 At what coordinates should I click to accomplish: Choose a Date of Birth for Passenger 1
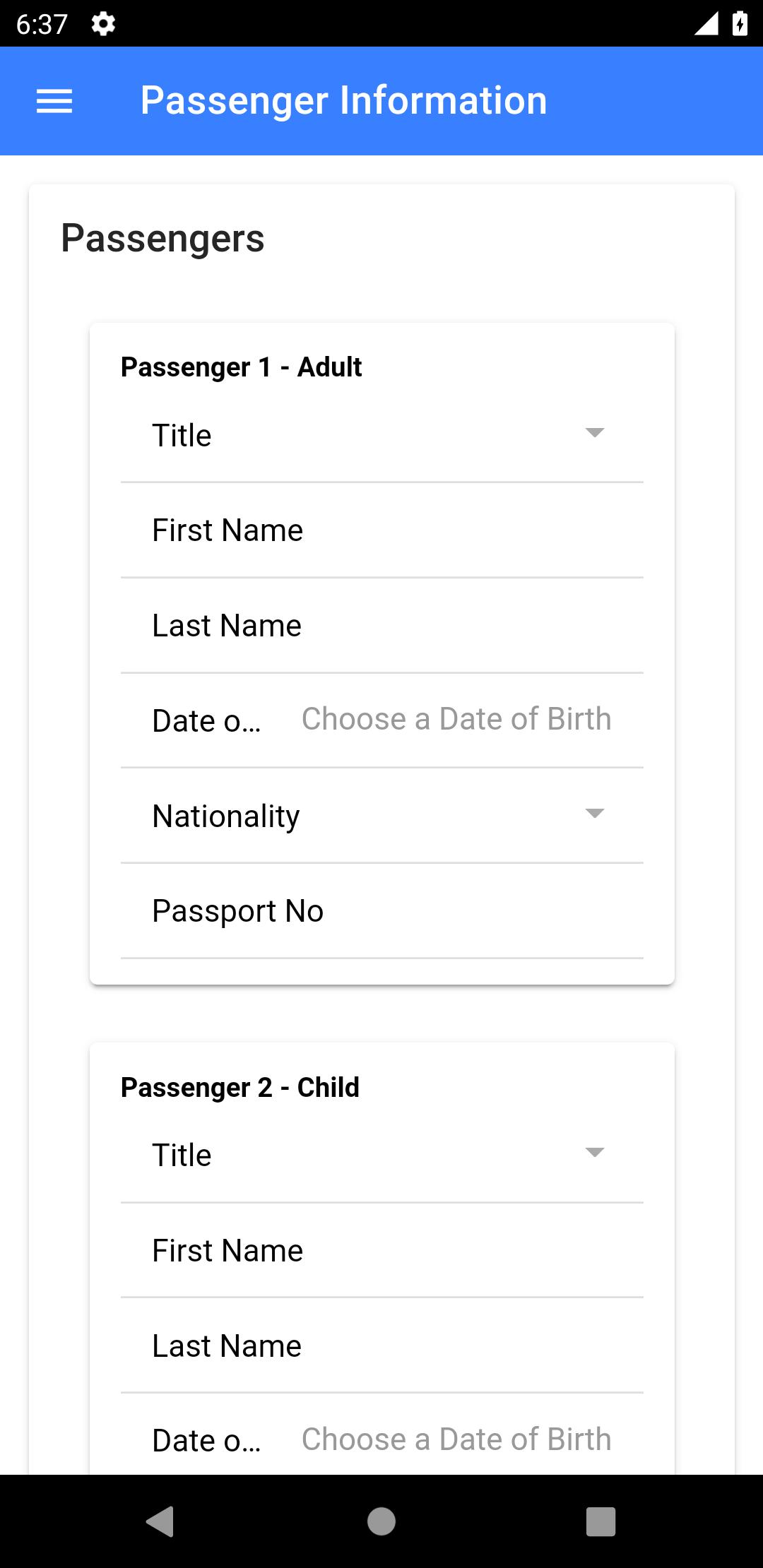456,720
